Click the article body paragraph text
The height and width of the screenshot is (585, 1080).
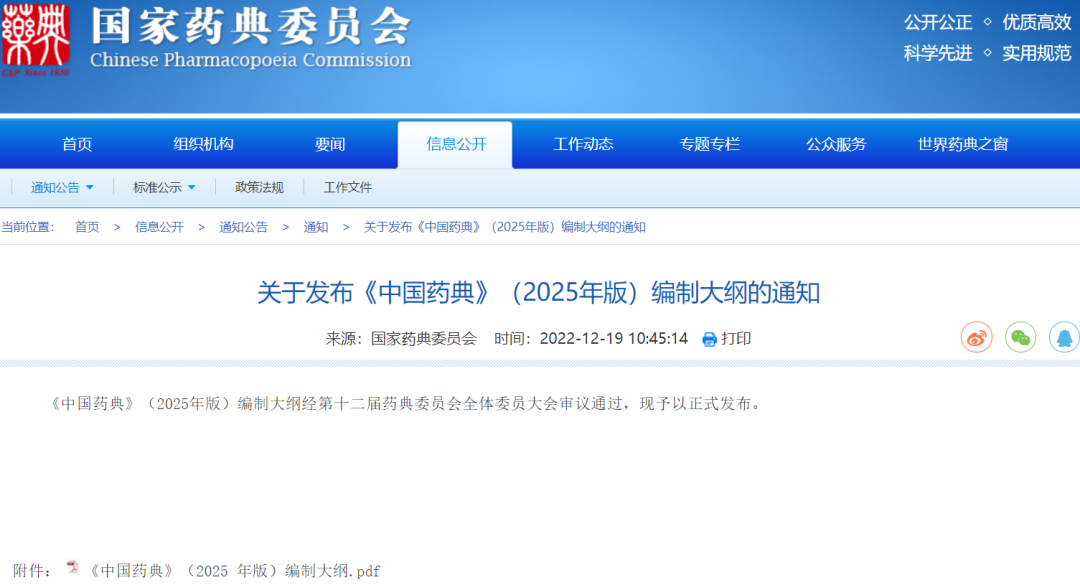[406, 404]
